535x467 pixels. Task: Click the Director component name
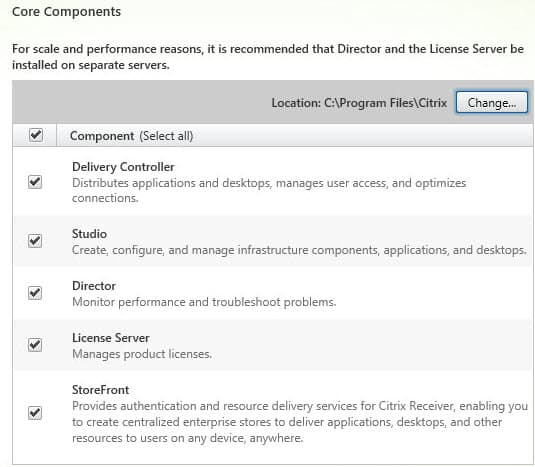[x=94, y=286]
